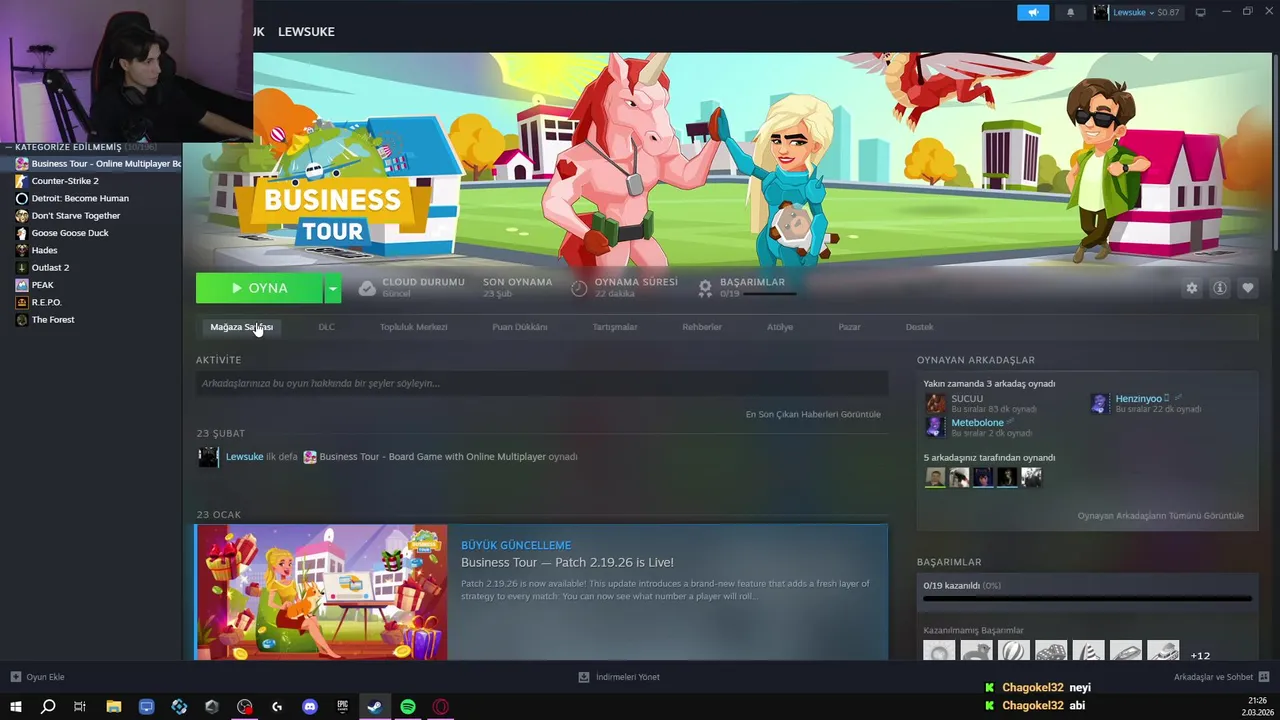
Task: Click the dice achievement icon
Action: tap(1051, 651)
